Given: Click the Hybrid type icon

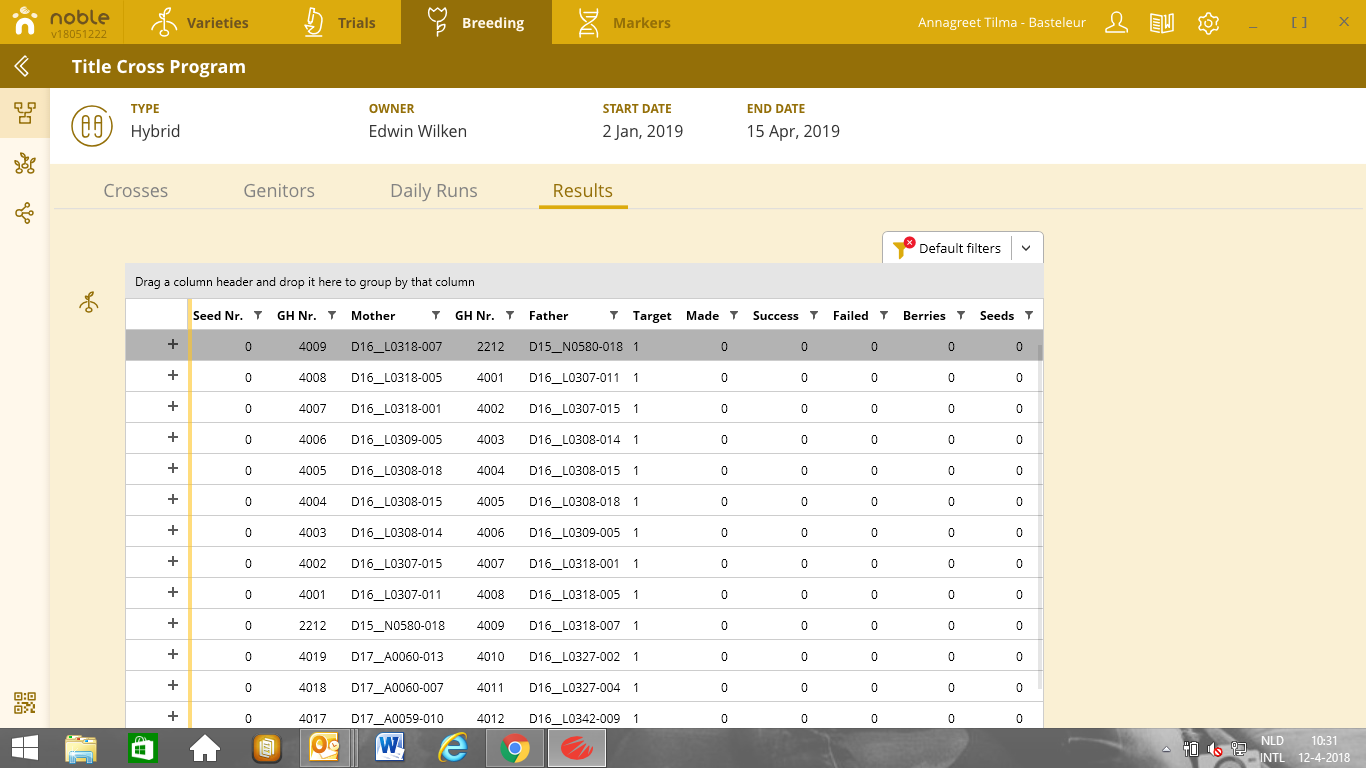Looking at the screenshot, I should click(x=92, y=126).
